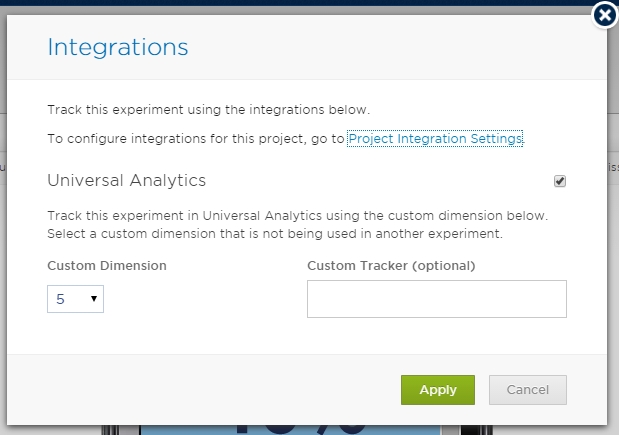Viewport: 619px width, 435px height.
Task: Uncheck the Universal Analytics checkbox
Action: point(559,181)
